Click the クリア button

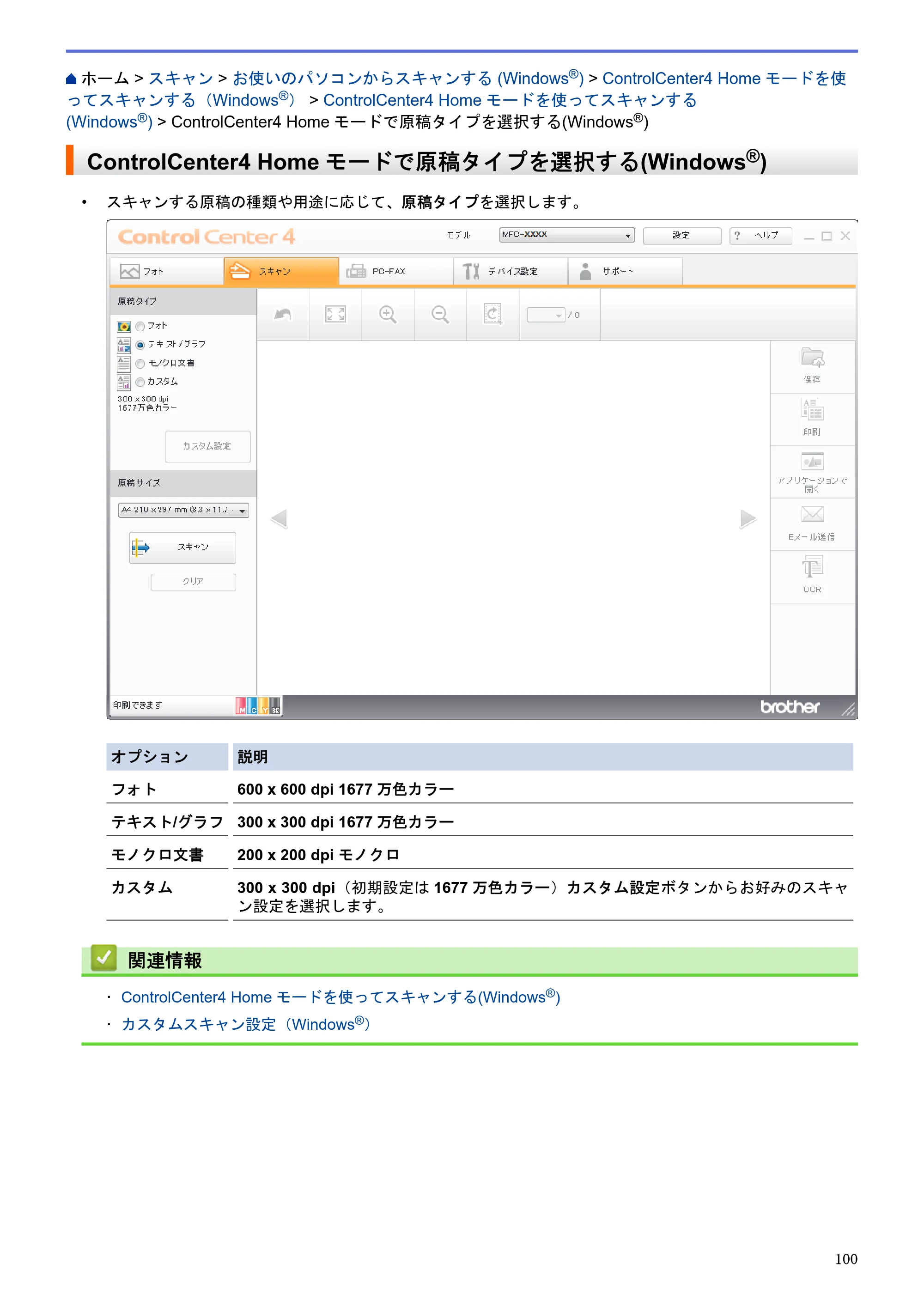pyautogui.click(x=193, y=582)
